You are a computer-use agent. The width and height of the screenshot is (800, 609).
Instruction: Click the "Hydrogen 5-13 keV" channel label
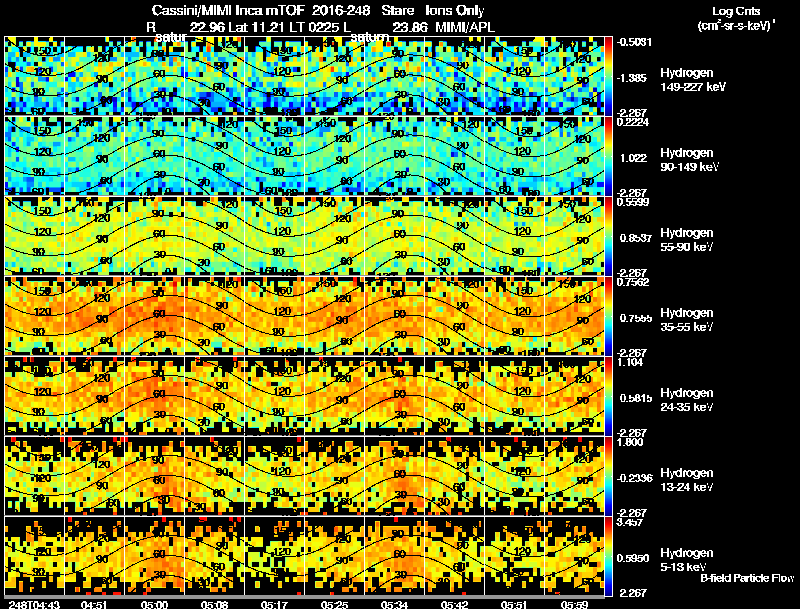(687, 560)
